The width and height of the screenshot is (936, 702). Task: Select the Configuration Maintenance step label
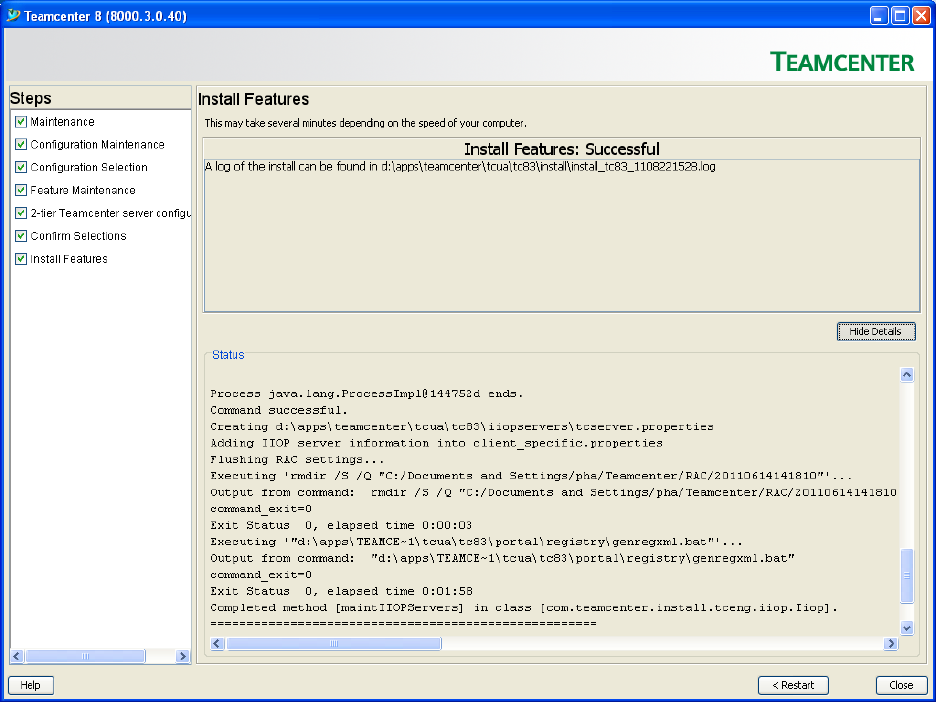click(x=97, y=144)
